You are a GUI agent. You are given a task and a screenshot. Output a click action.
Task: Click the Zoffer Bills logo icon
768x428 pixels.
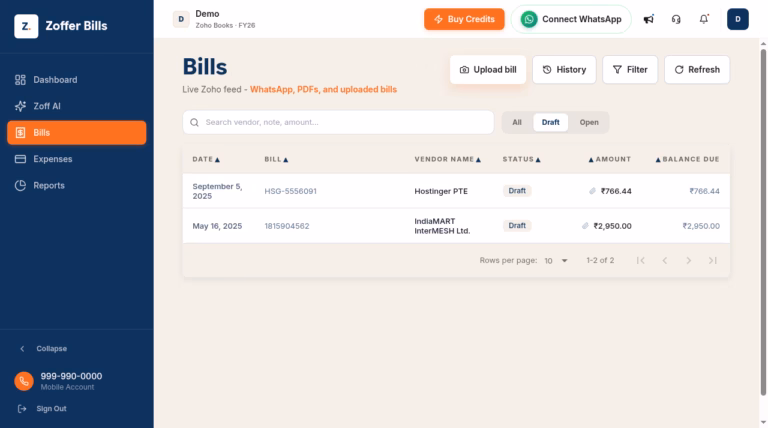(x=26, y=26)
